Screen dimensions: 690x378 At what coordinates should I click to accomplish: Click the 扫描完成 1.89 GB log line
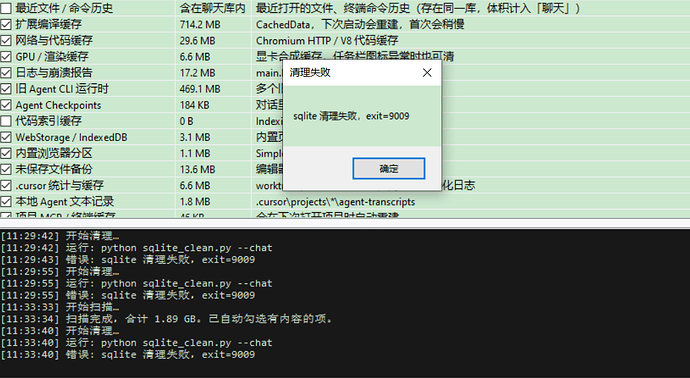click(x=167, y=319)
